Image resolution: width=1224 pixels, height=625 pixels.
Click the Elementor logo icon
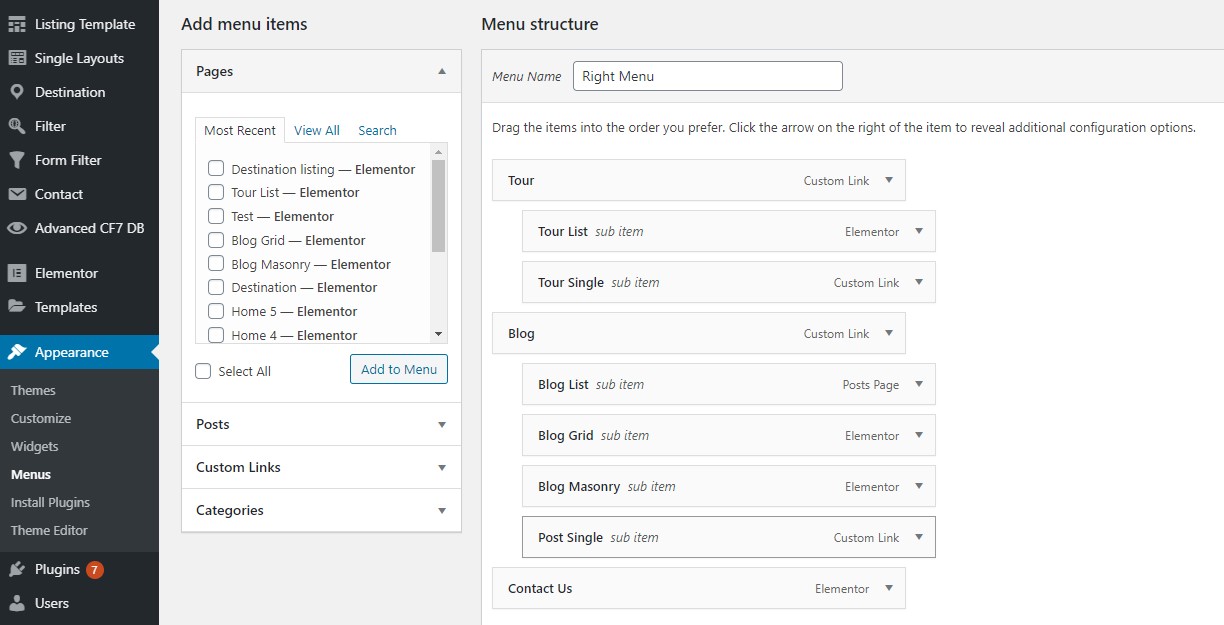coord(17,273)
